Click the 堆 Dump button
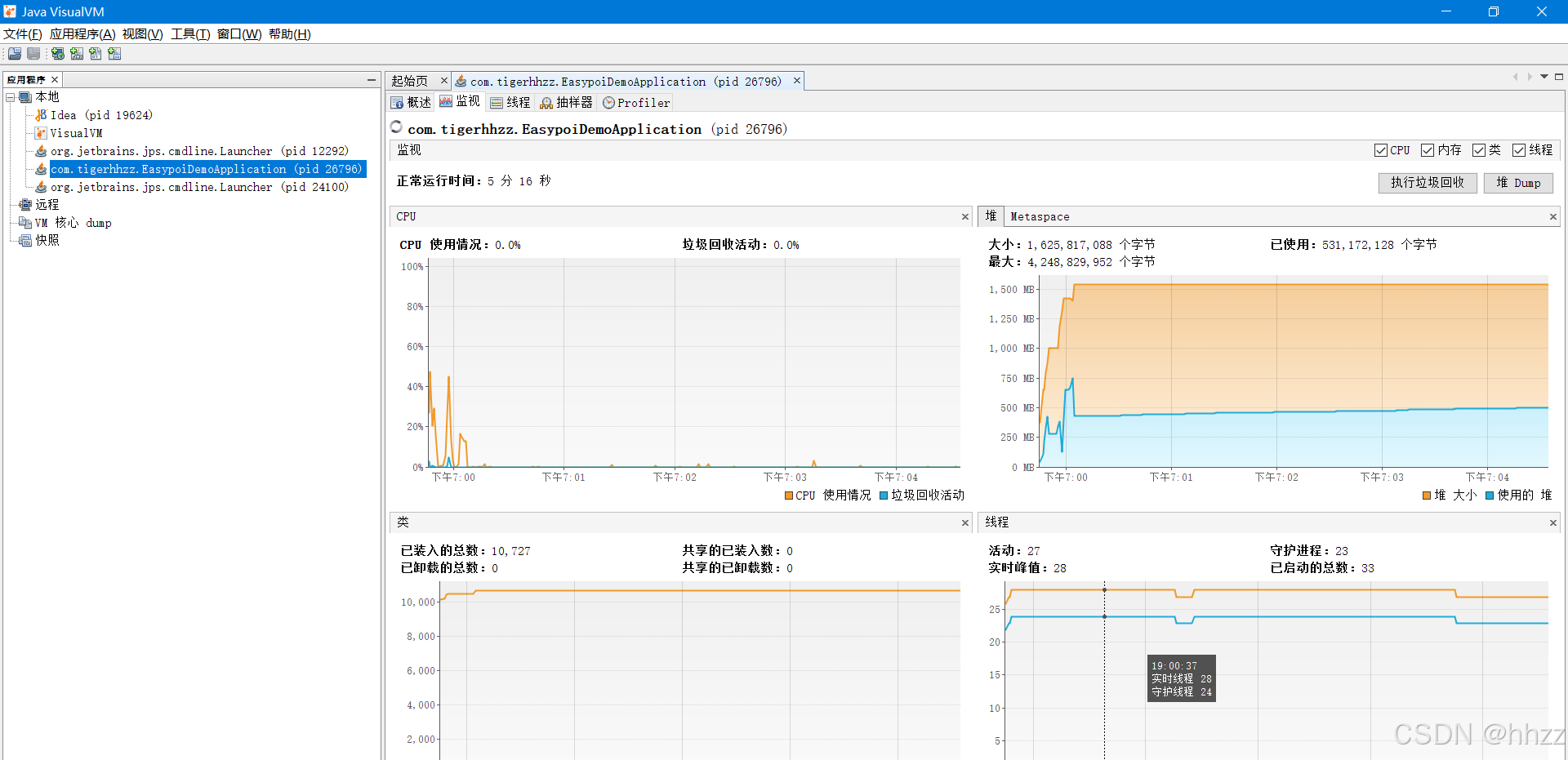This screenshot has height=760, width=1568. point(1518,183)
